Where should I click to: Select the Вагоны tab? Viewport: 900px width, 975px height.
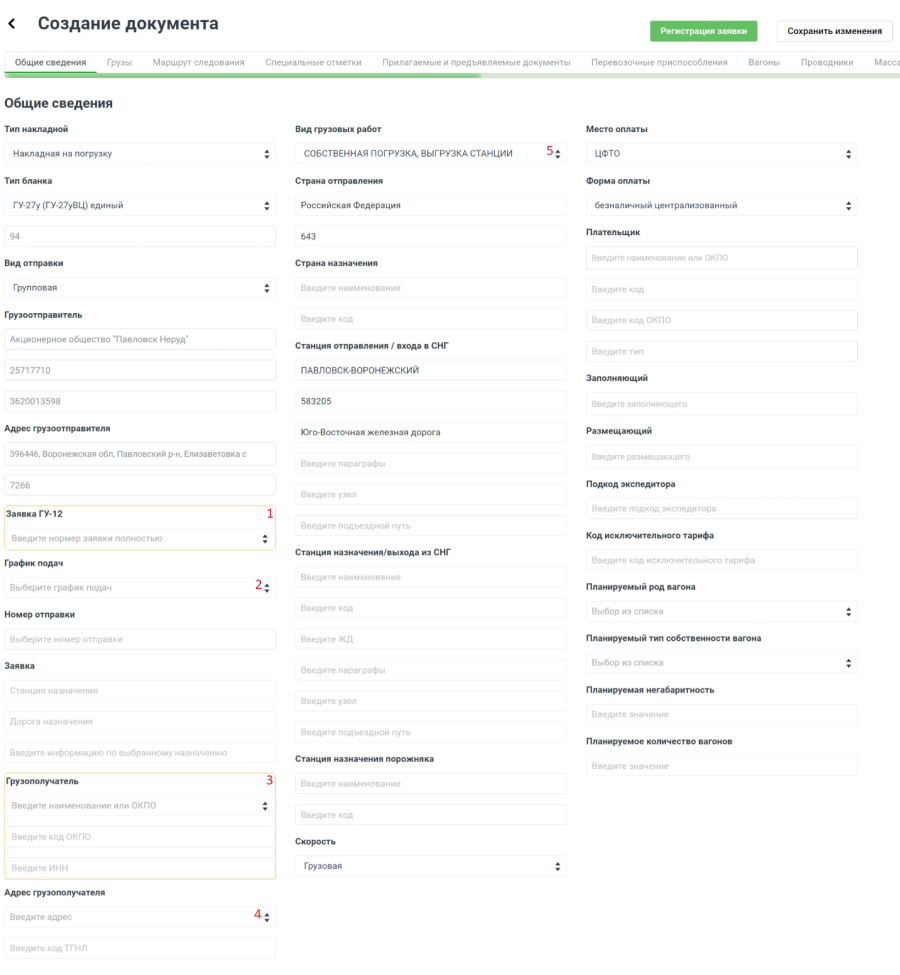point(764,63)
